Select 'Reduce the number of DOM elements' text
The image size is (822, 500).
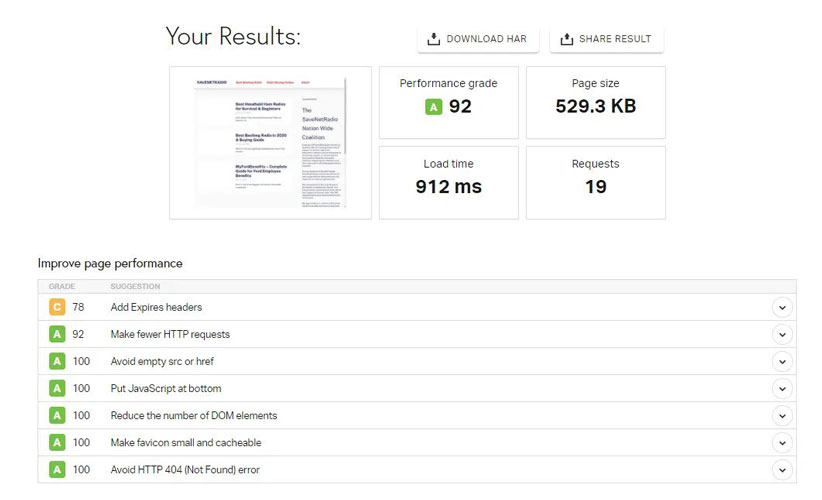[x=193, y=416]
